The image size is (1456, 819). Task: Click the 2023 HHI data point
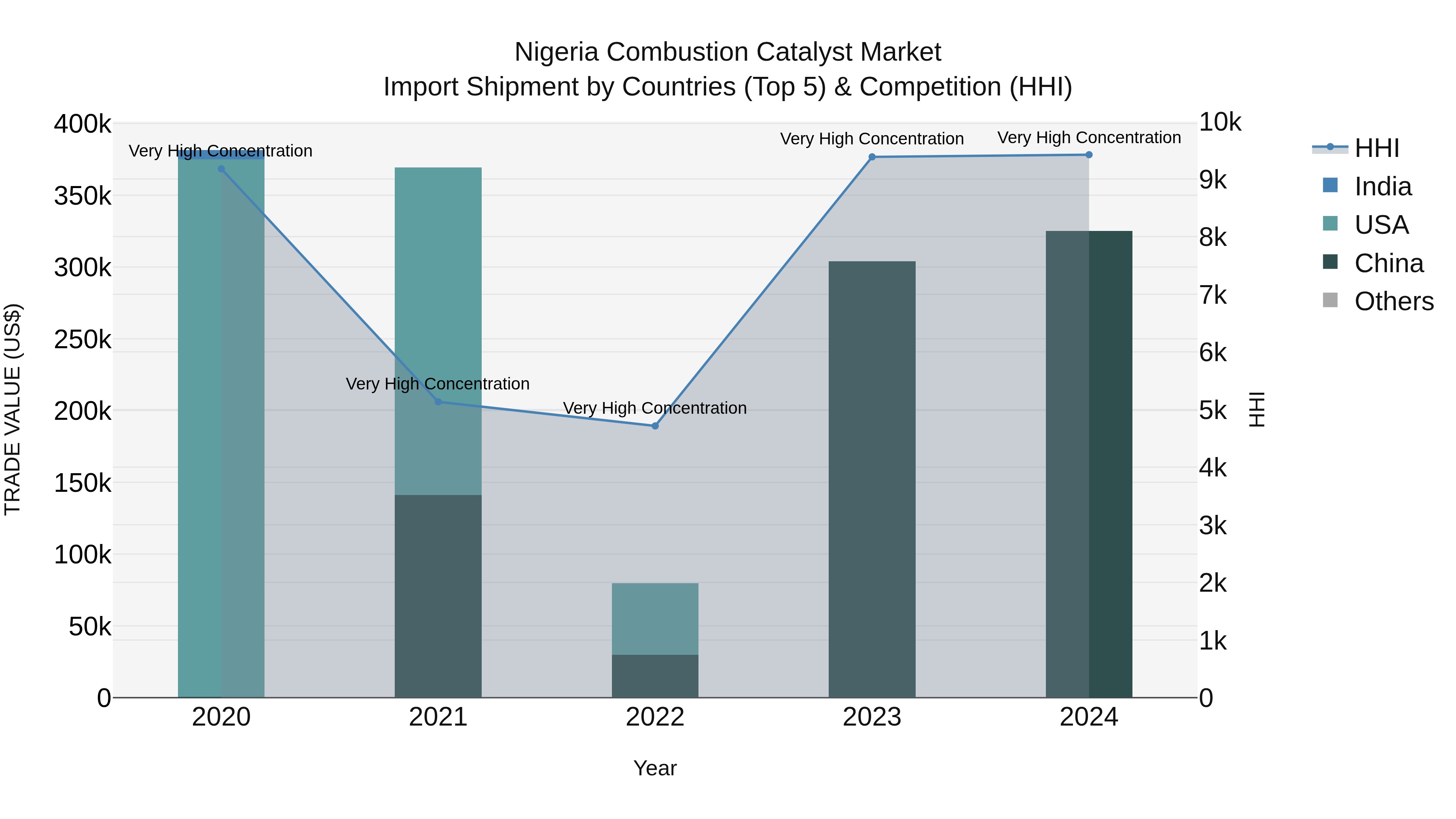pyautogui.click(x=872, y=157)
